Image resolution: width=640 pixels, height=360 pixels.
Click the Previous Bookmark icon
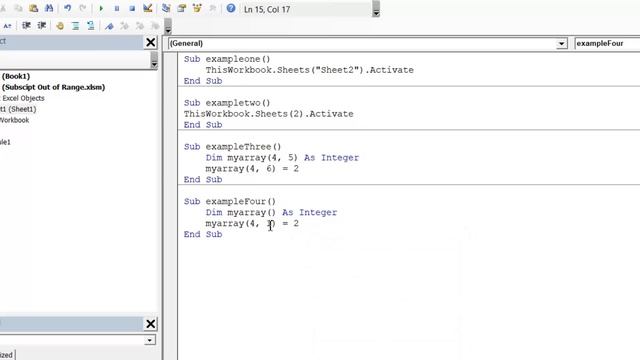140,26
